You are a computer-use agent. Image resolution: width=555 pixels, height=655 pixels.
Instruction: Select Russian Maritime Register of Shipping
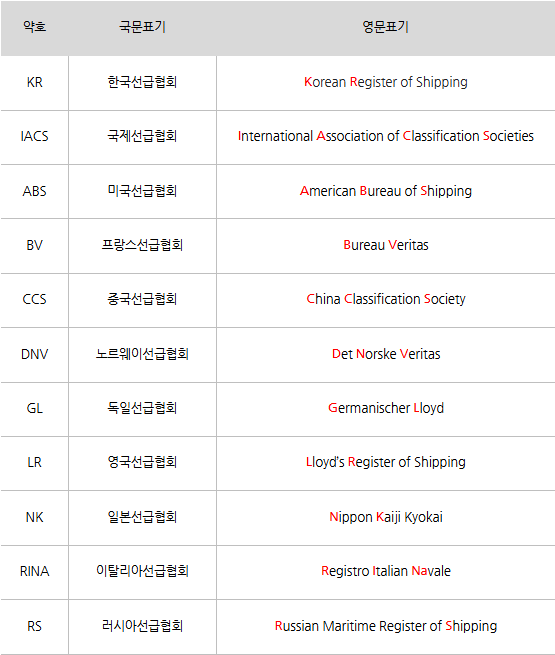385,626
